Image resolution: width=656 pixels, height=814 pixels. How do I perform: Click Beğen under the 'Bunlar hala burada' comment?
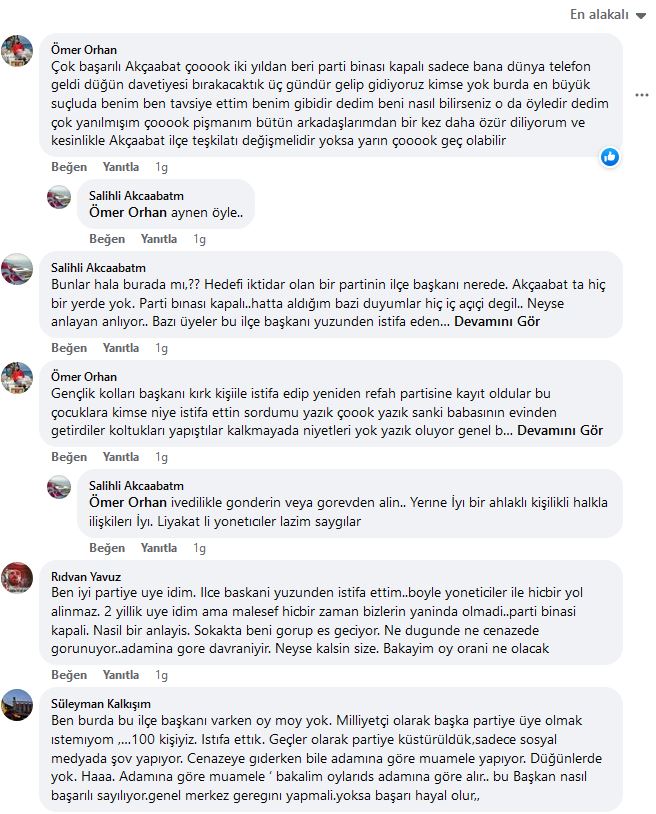pos(69,348)
